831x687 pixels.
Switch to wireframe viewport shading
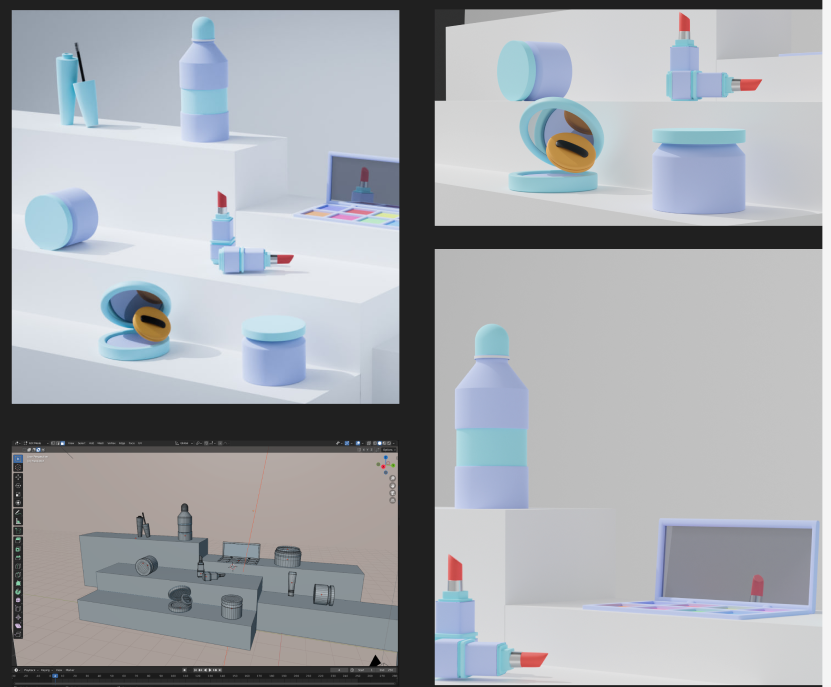coord(375,443)
